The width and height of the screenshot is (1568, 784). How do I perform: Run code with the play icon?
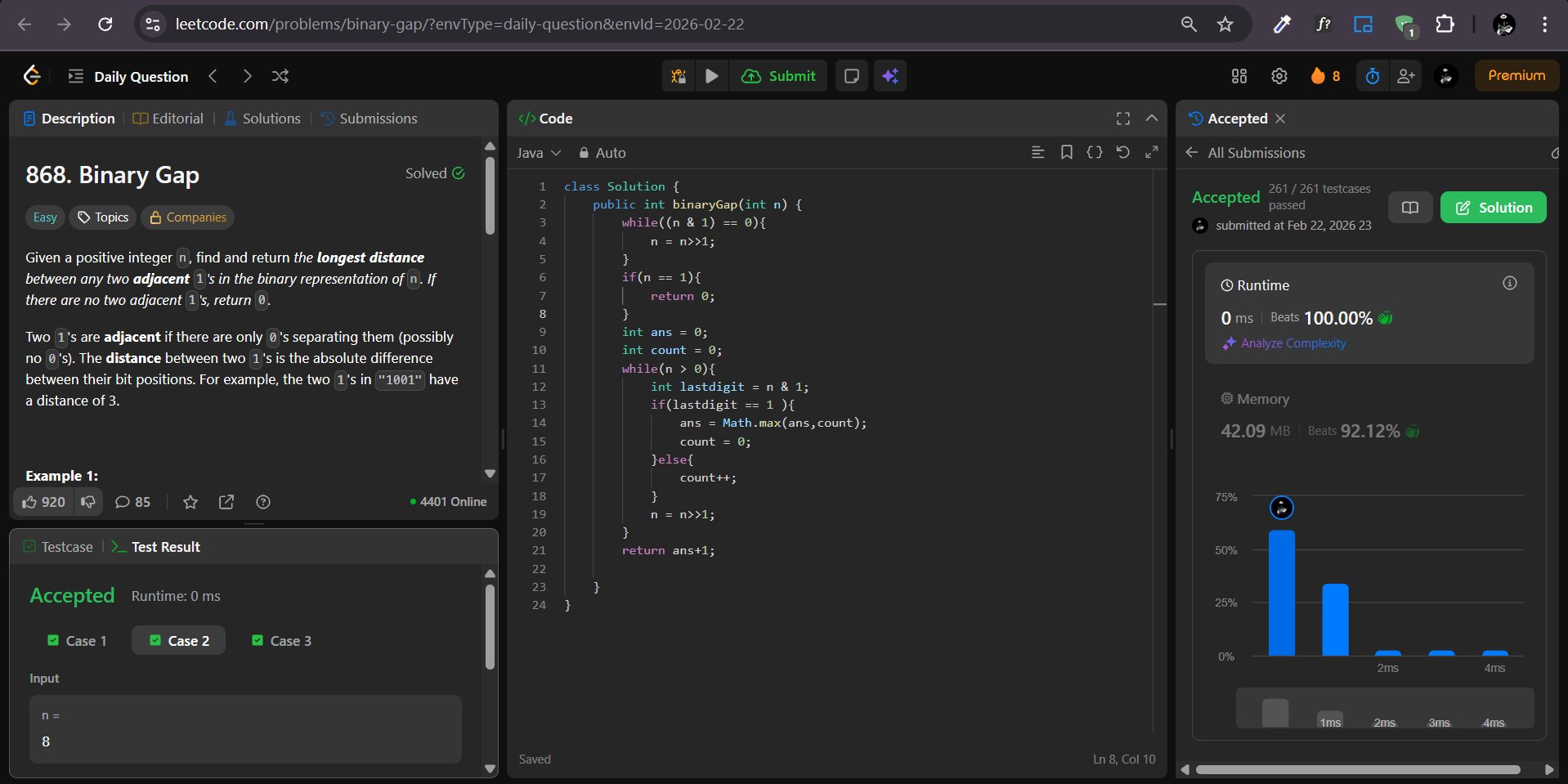coord(712,76)
